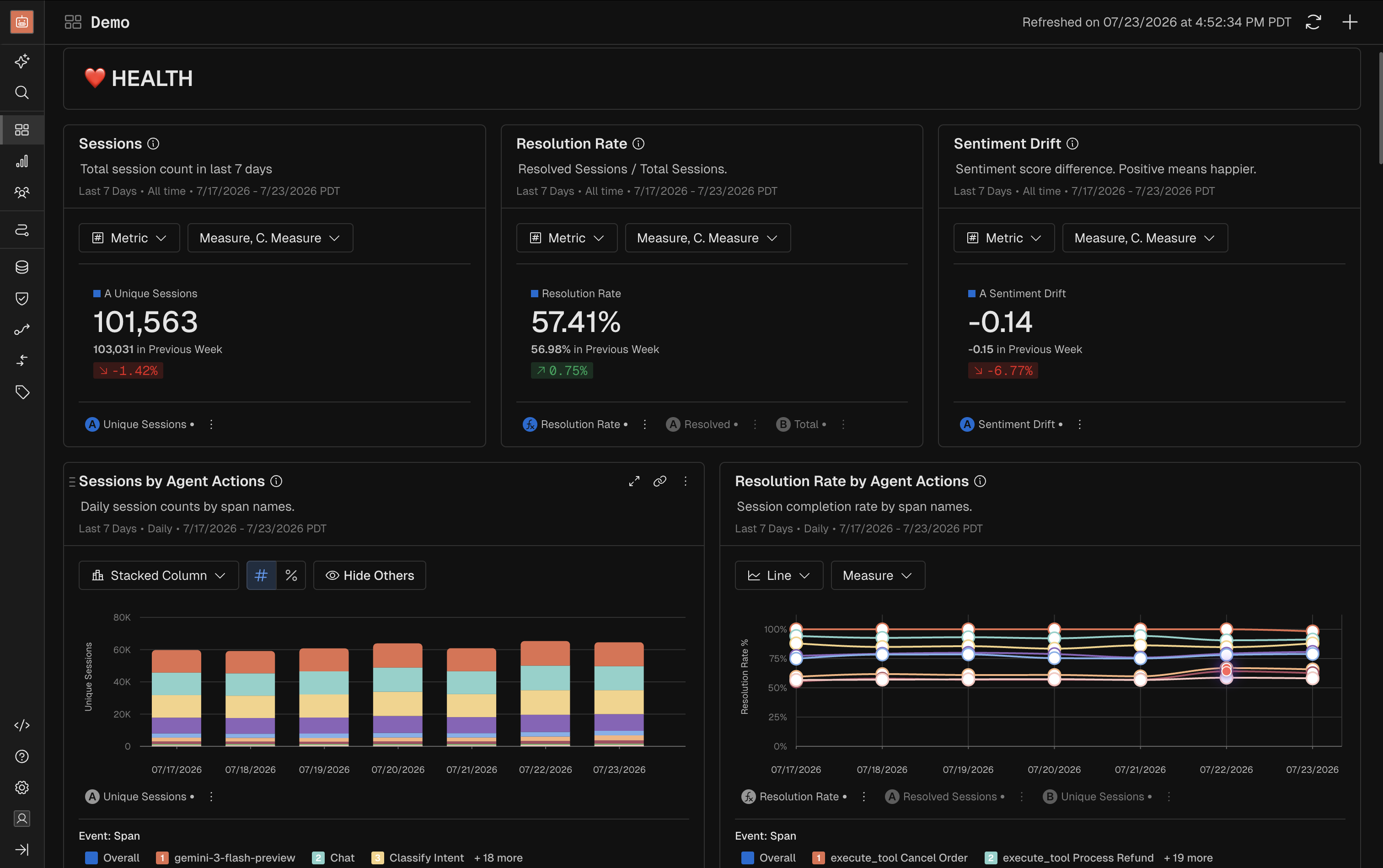
Task: Click blue Overall swatch in stacked chart legend
Action: coord(91,857)
